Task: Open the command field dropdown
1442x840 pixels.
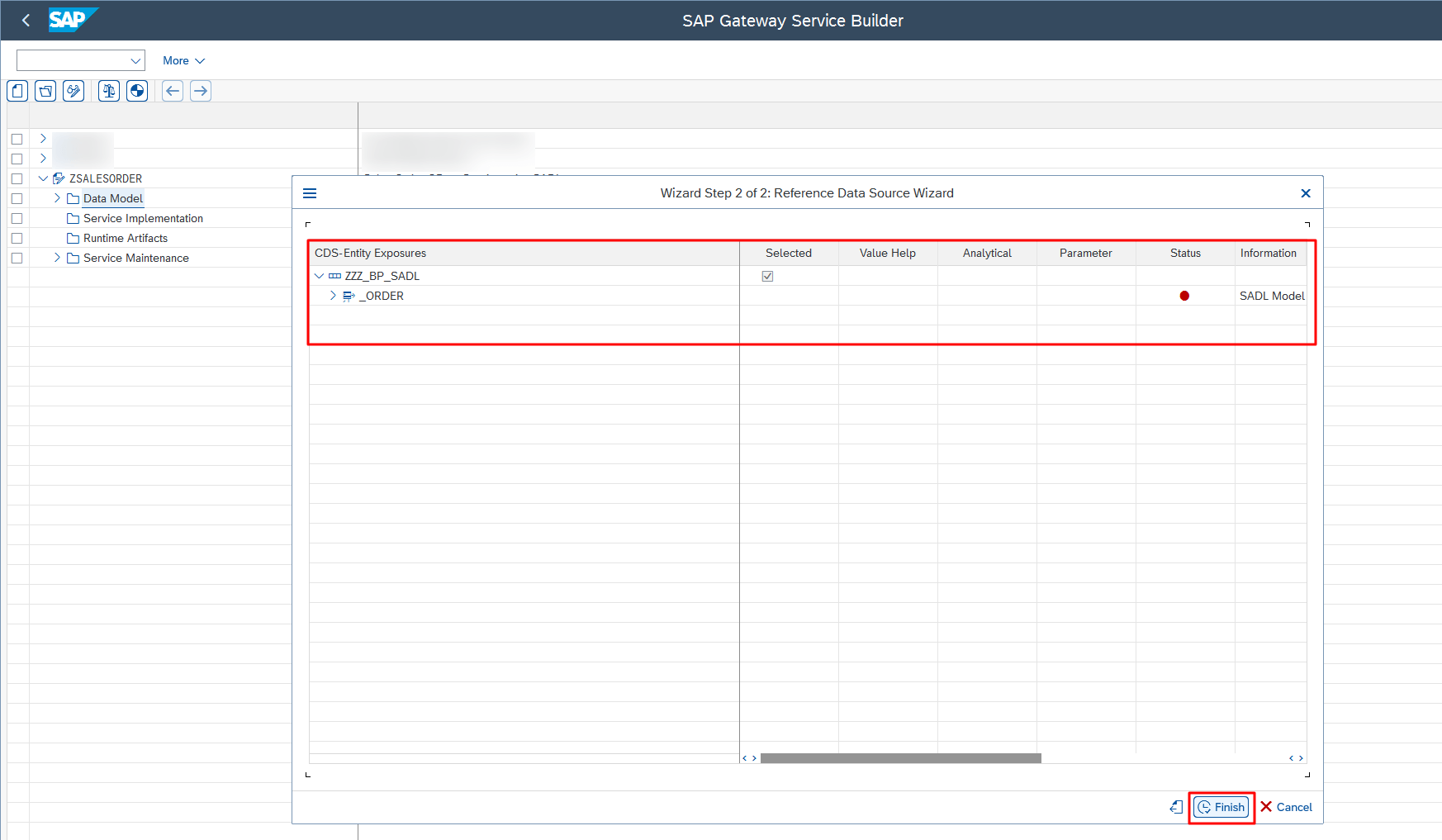Action: [135, 60]
